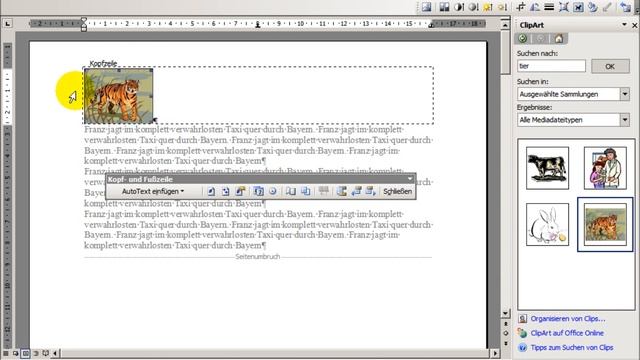This screenshot has height=360, width=640.
Task: Show next header icon
Action: tap(371, 191)
